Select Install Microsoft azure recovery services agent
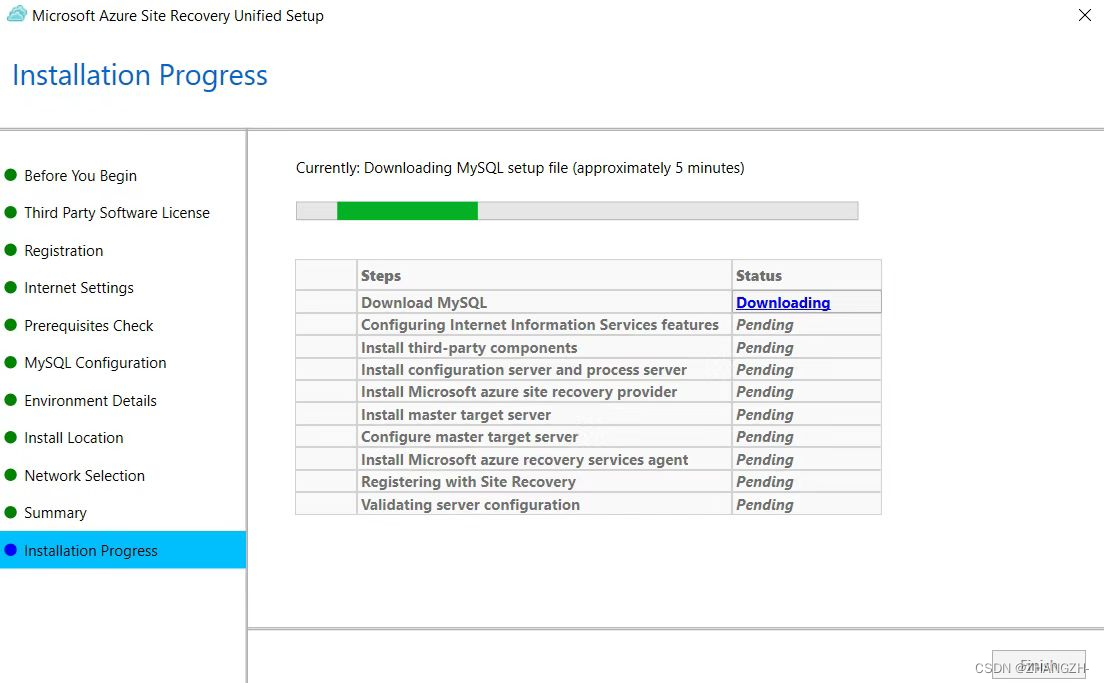This screenshot has width=1104, height=683. click(588, 459)
